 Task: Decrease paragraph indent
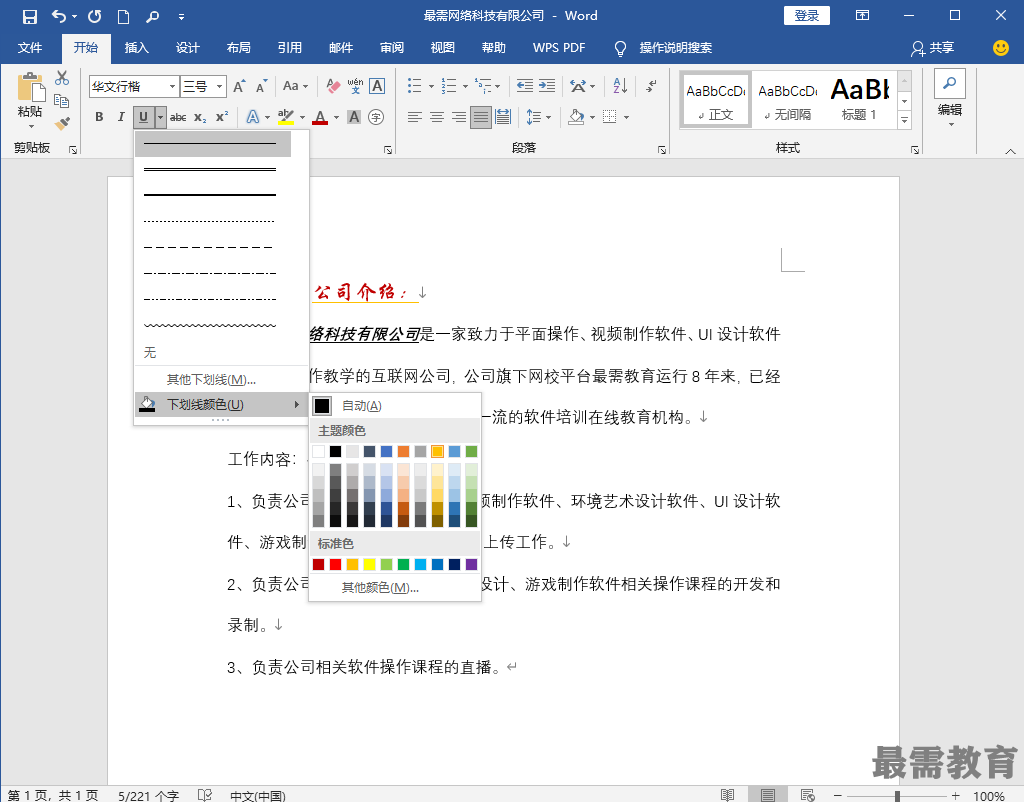coord(524,86)
